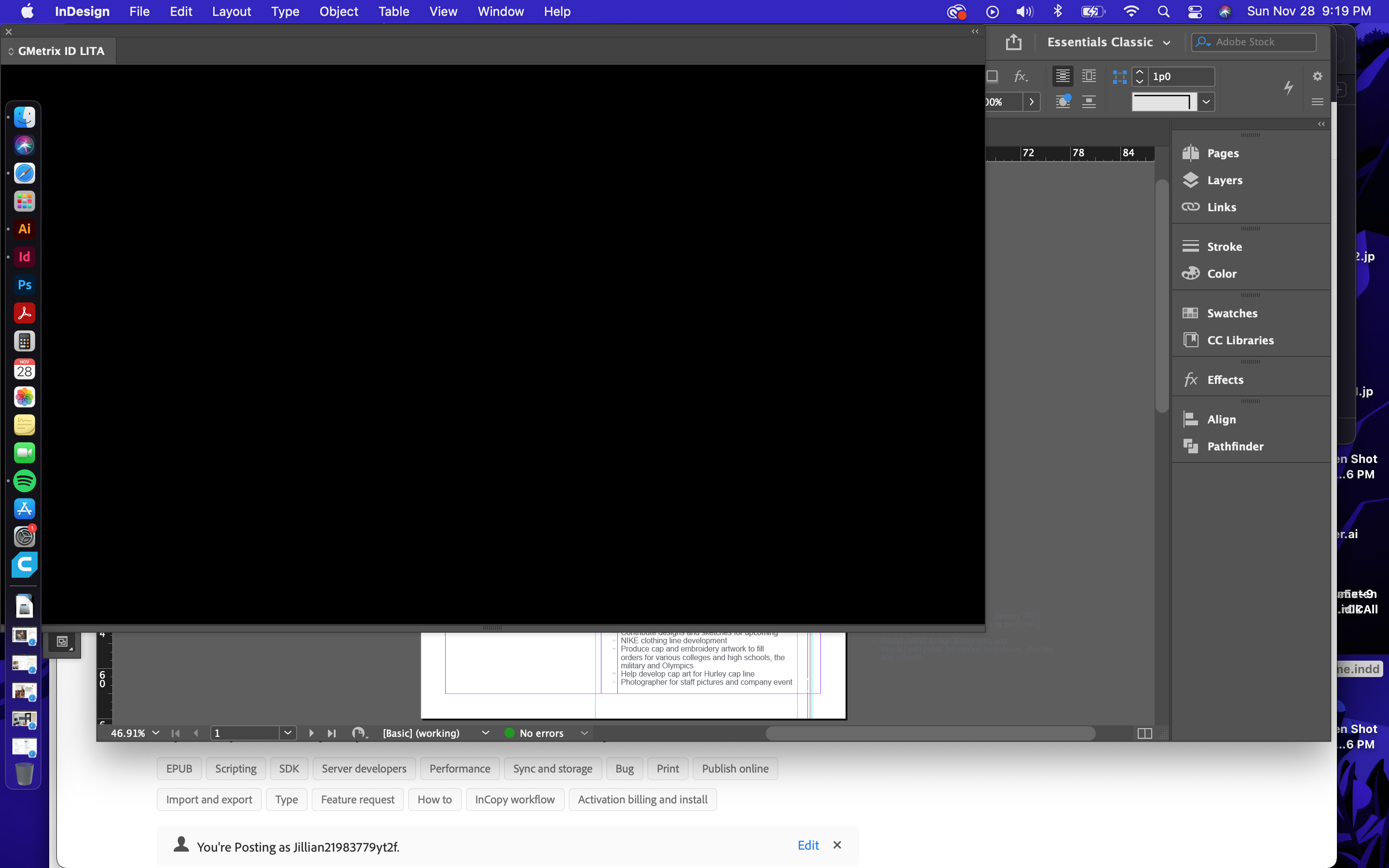Toggle the spread view icon near the scrollbar

tap(1144, 733)
